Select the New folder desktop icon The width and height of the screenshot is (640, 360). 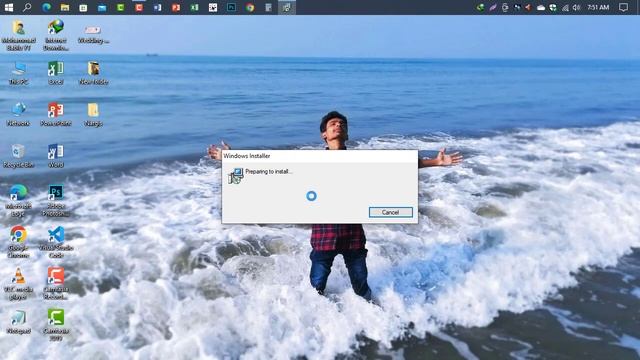tap(93, 73)
